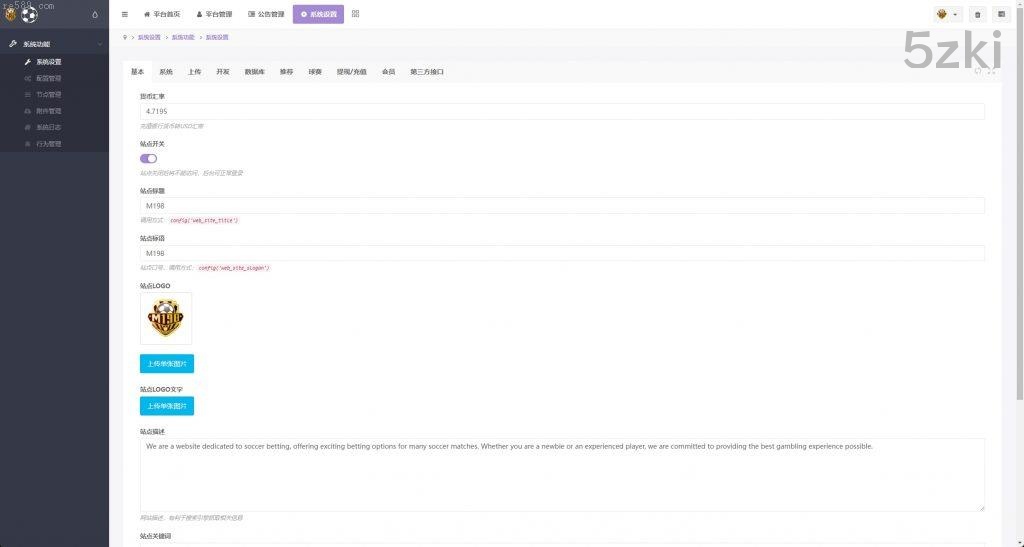Click the 站点描述 text area
This screenshot has width=1024, height=547.
562,475
